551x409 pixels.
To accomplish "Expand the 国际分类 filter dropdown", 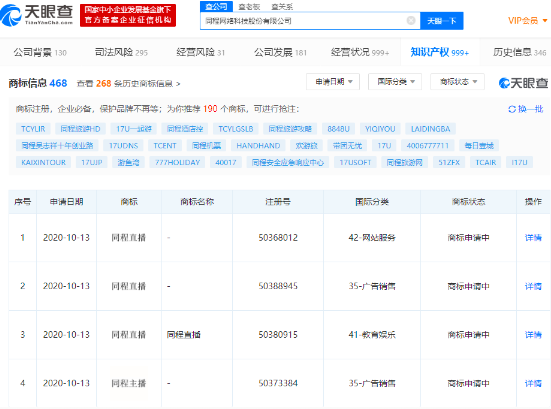I will 395,82.
